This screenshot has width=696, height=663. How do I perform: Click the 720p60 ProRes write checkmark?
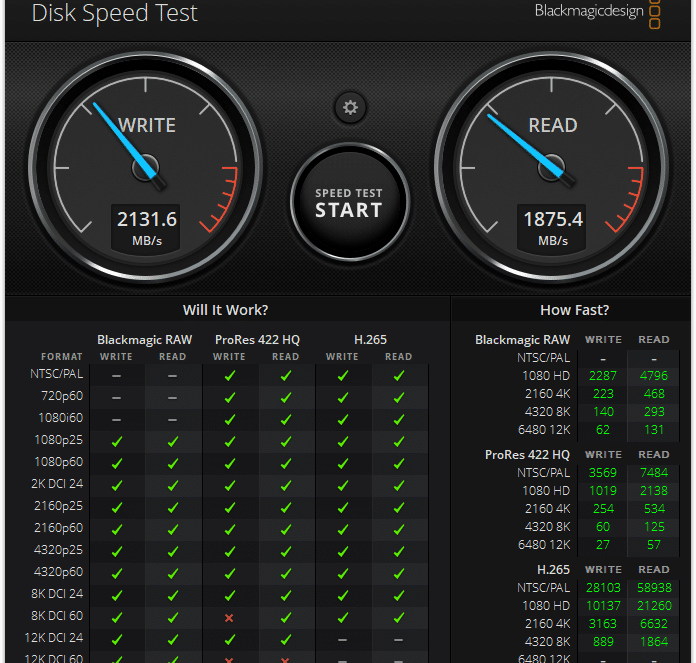click(x=229, y=398)
